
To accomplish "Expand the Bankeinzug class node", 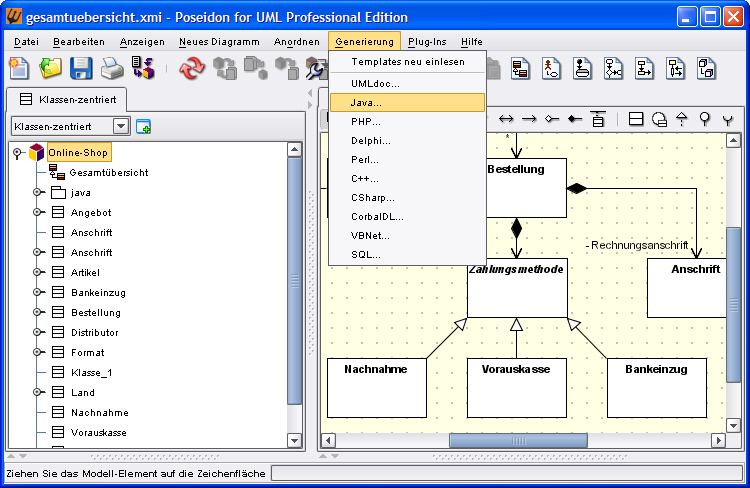I will (x=38, y=292).
